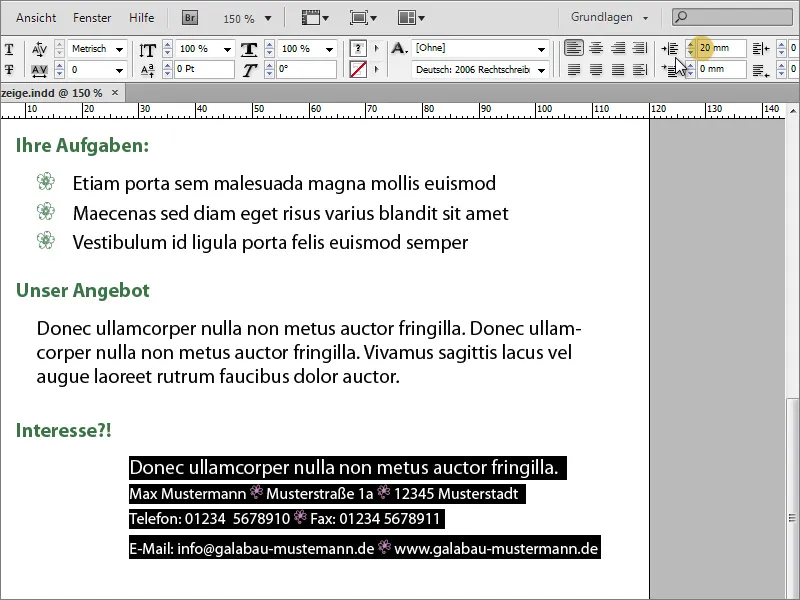Expand the stroke color flyout arrow

(377, 69)
